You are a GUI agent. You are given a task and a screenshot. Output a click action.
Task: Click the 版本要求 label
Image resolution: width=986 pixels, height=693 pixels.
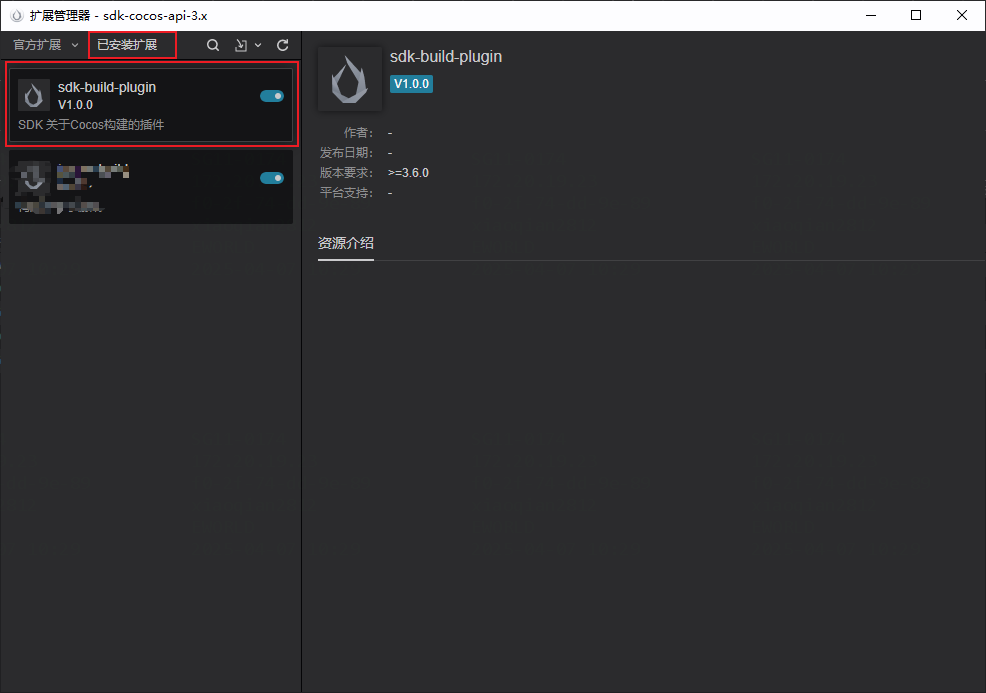346,173
